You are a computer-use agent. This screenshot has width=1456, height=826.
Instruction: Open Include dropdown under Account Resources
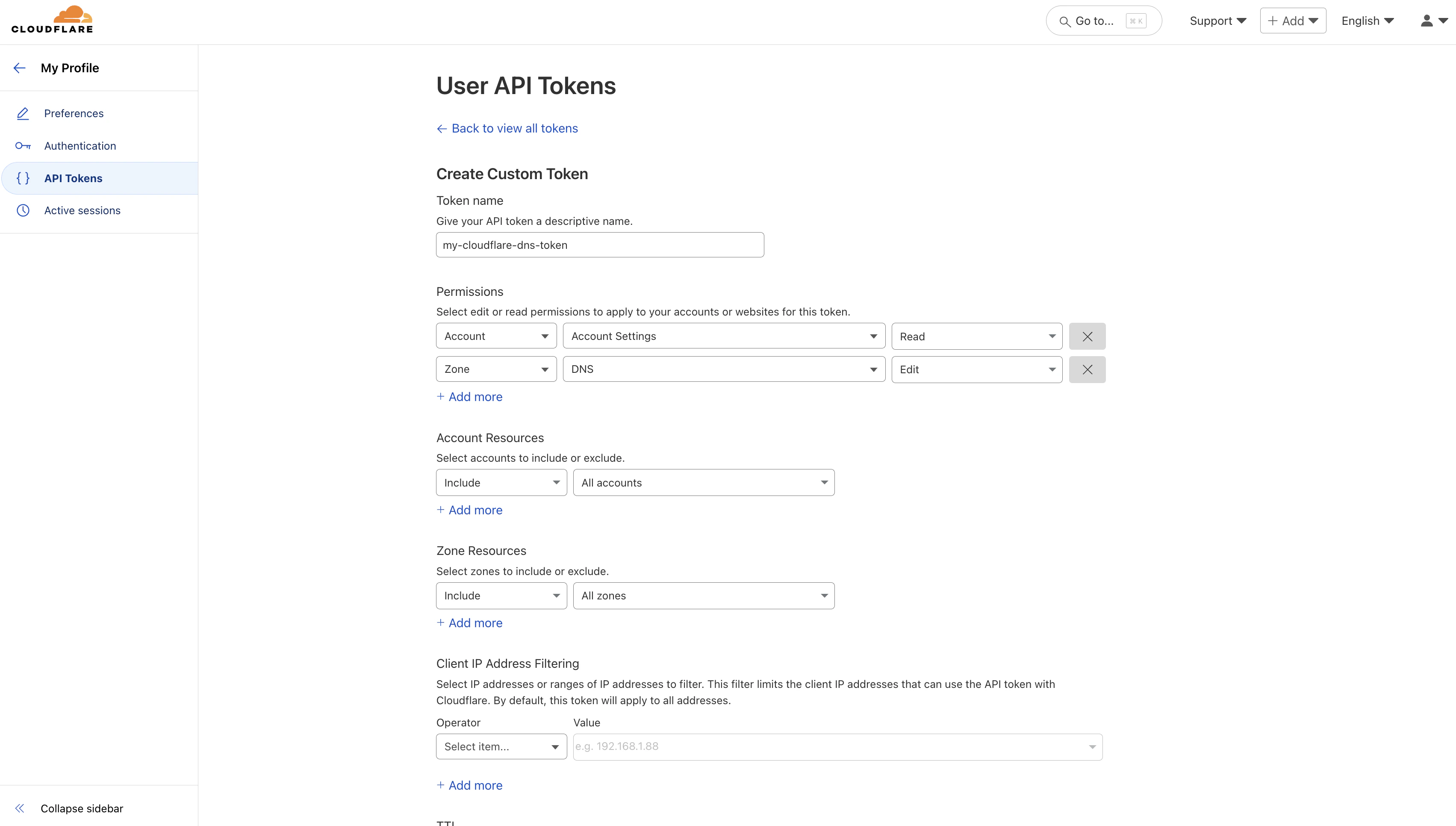[501, 482]
